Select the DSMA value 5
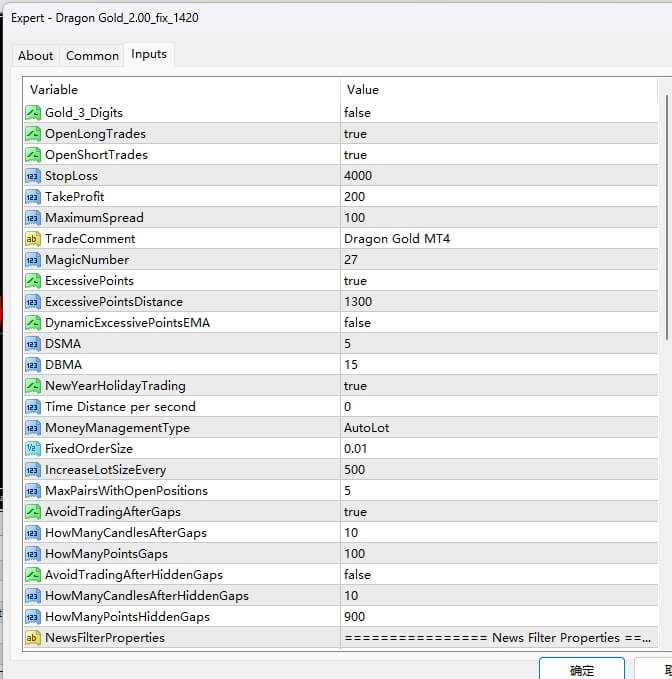 (347, 344)
